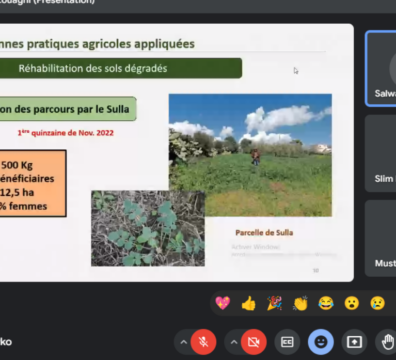
Task: Send party popper reaction
Action: 274,303
